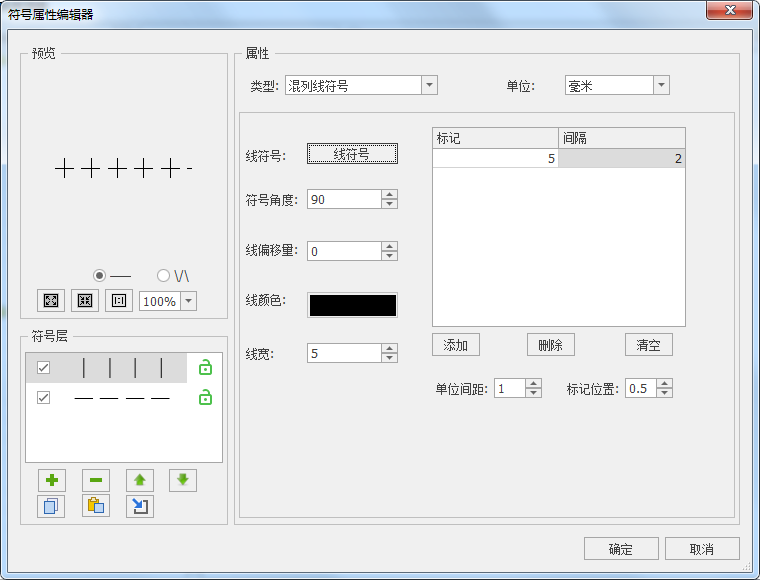Open the black 线颜色 color swatch
This screenshot has height=580, width=760.
click(x=352, y=305)
